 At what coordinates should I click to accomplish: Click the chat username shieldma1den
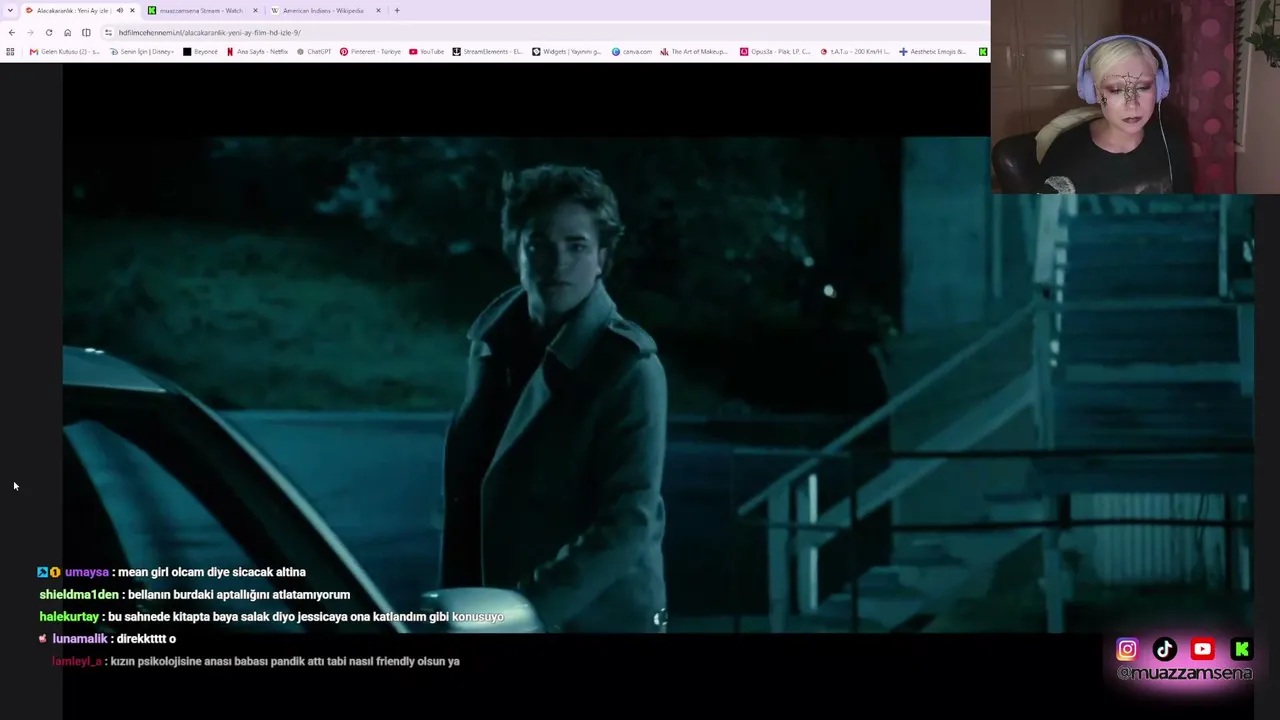(79, 595)
